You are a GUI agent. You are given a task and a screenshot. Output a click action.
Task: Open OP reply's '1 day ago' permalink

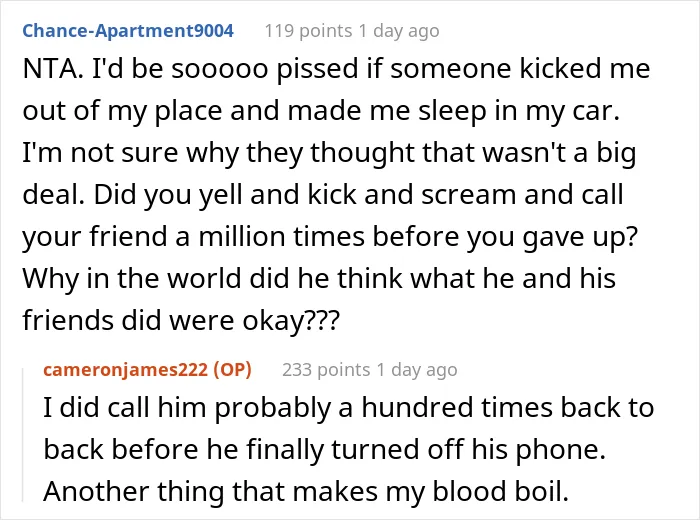coord(417,370)
